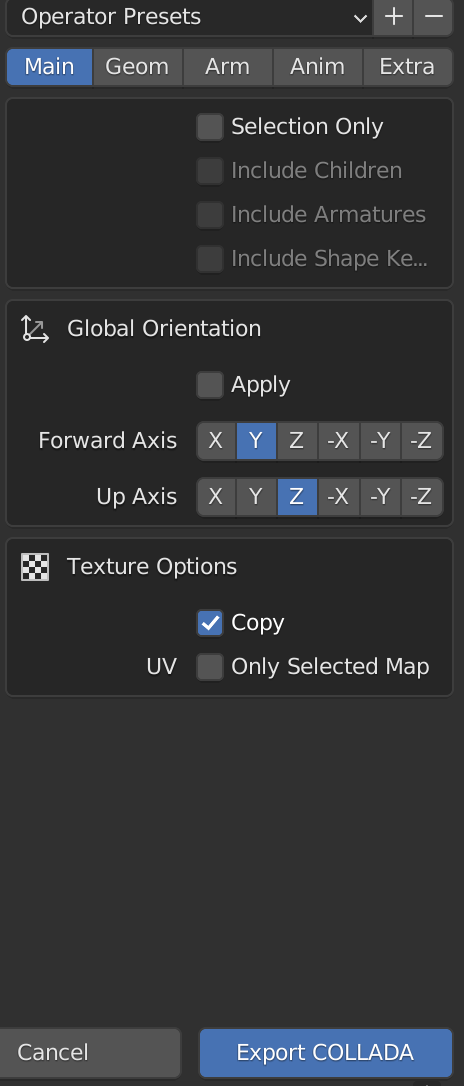
Task: Open the Operator Presets dropdown
Action: pyautogui.click(x=189, y=17)
